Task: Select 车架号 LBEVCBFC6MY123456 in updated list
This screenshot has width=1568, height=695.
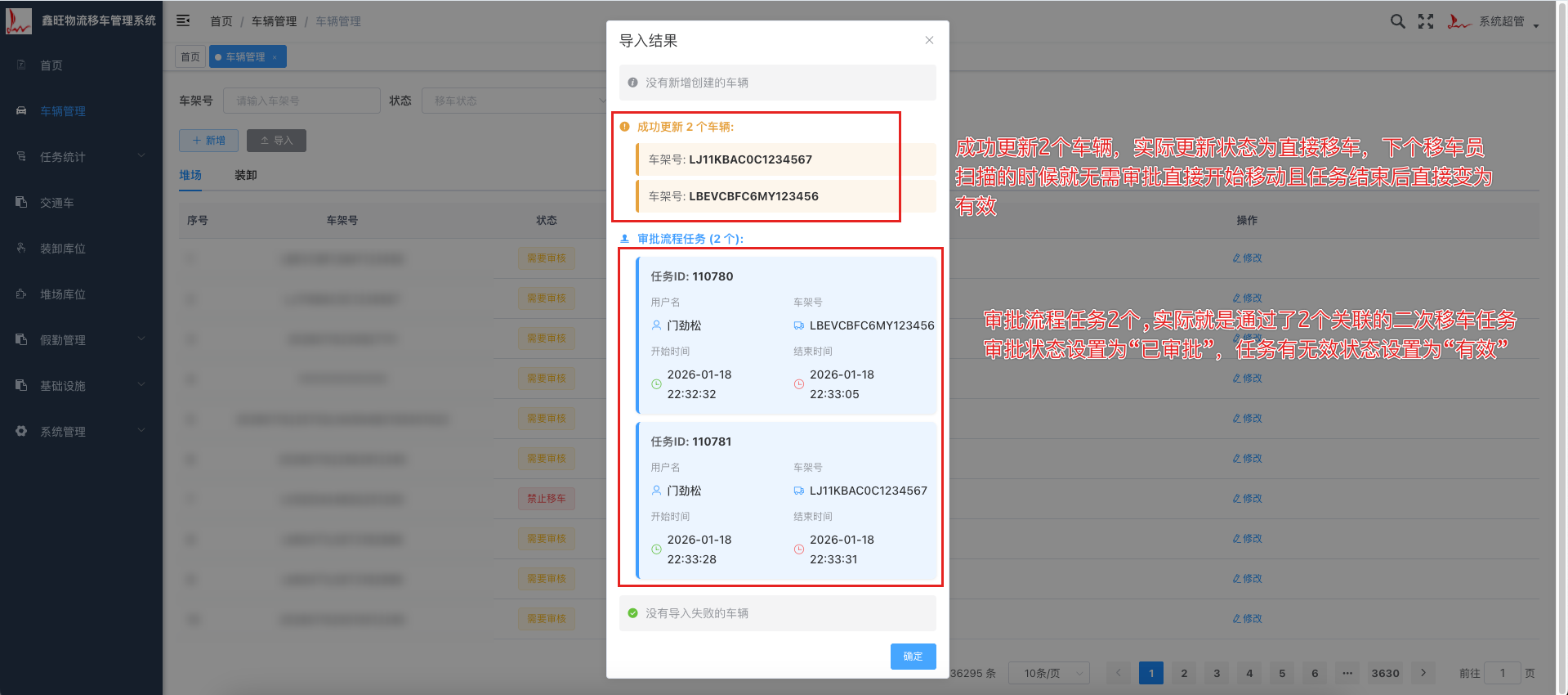Action: 786,196
